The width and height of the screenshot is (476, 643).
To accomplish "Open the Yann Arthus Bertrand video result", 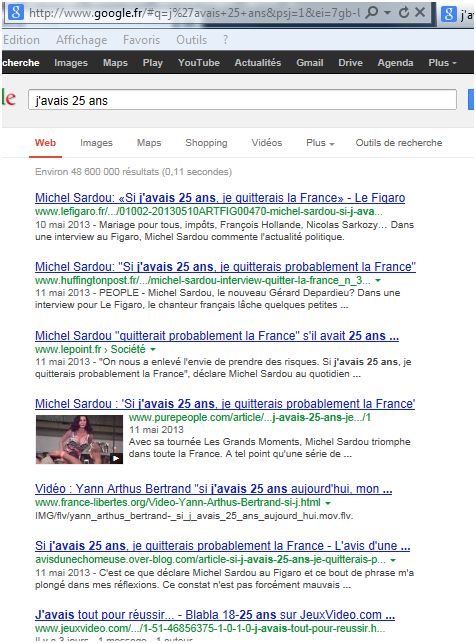I will [x=214, y=489].
